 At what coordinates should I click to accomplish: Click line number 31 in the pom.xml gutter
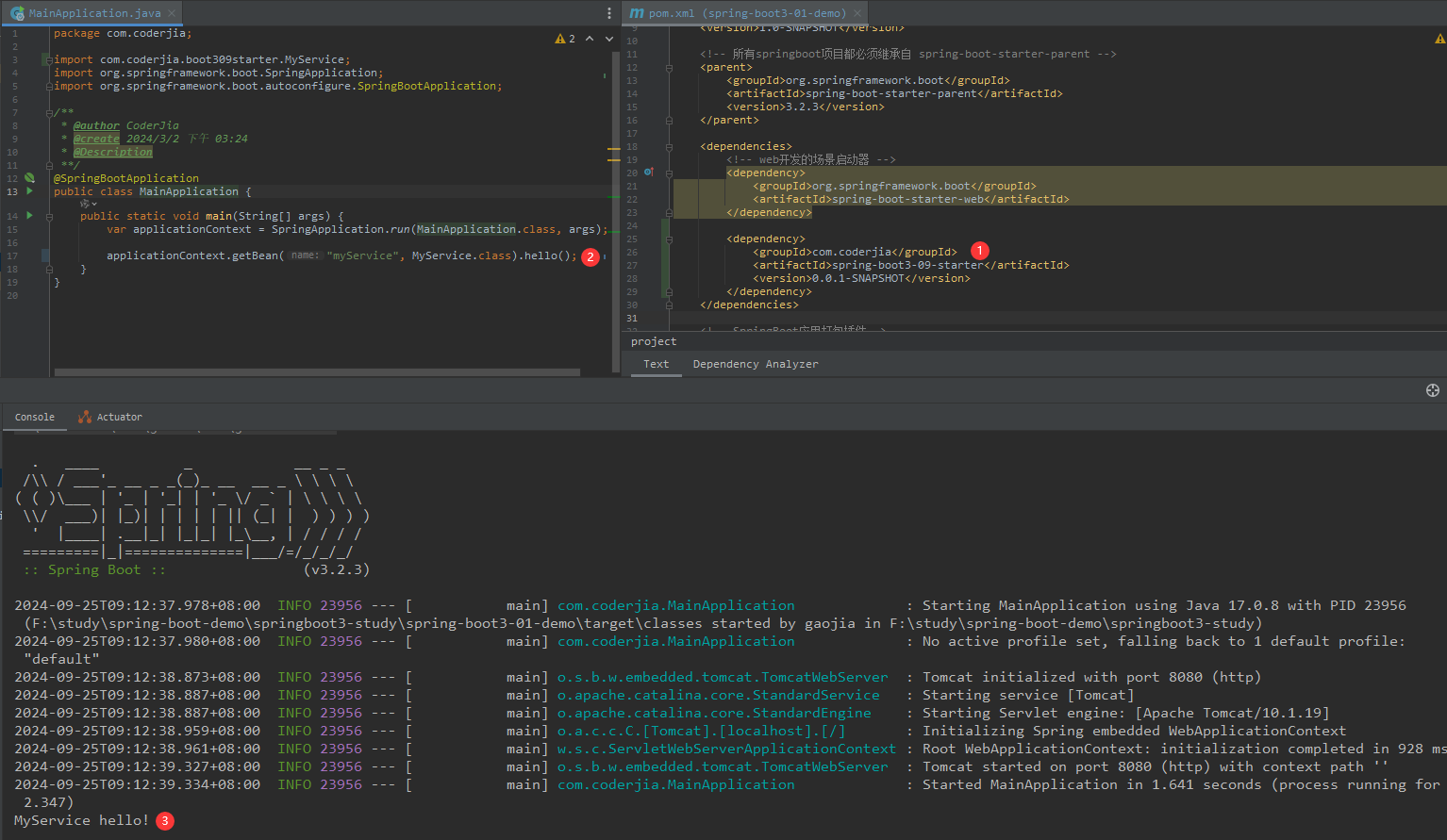click(632, 318)
